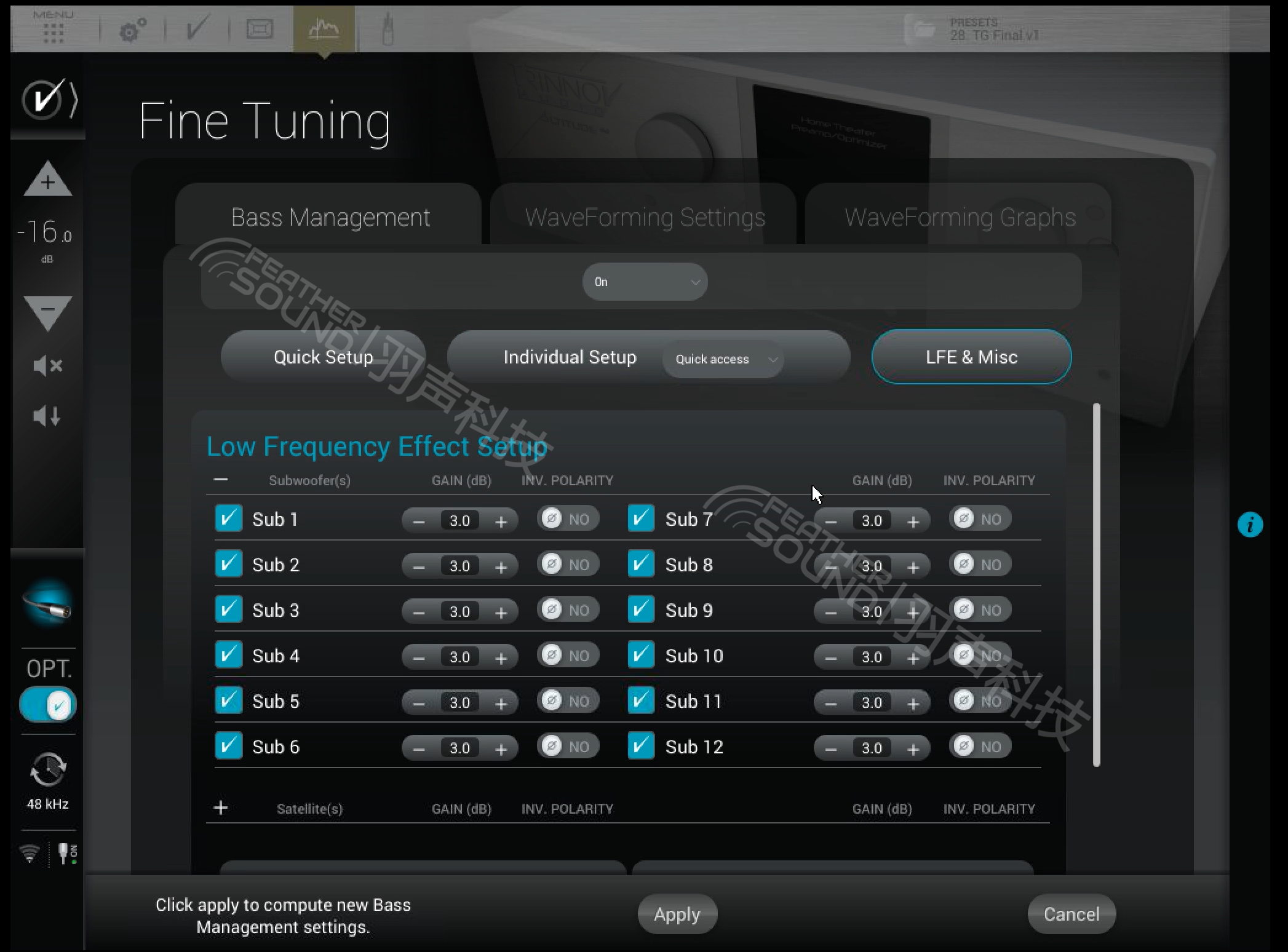This screenshot has width=1288, height=952.
Task: Open the On dropdown menu
Action: 644,282
